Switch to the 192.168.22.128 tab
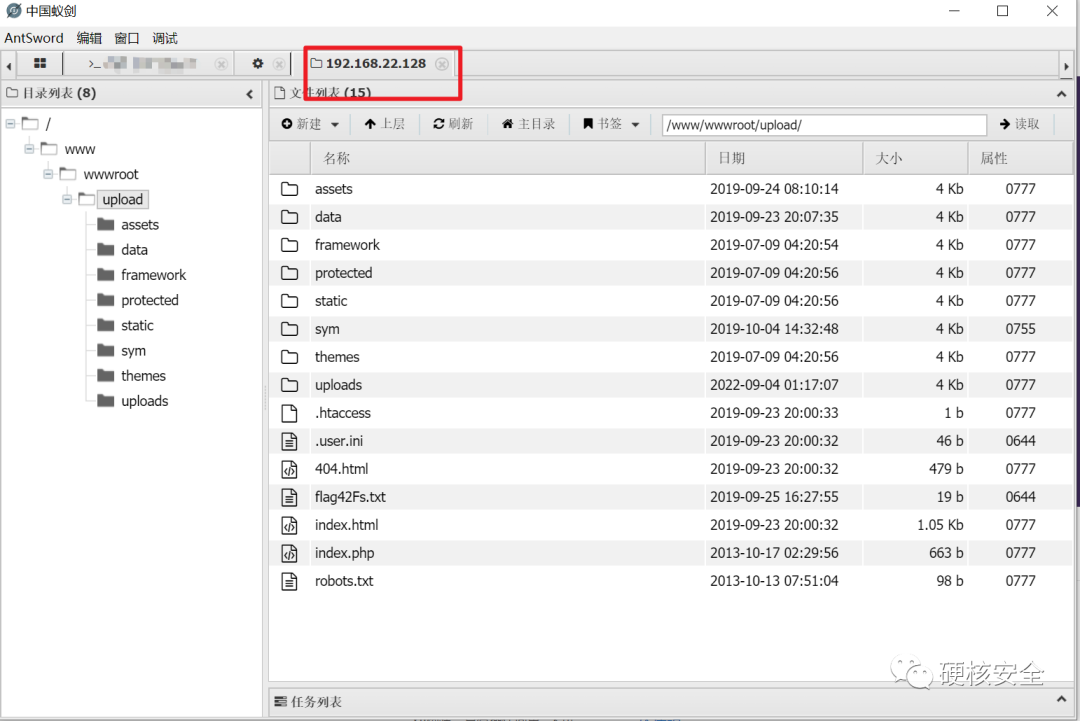 pos(375,63)
